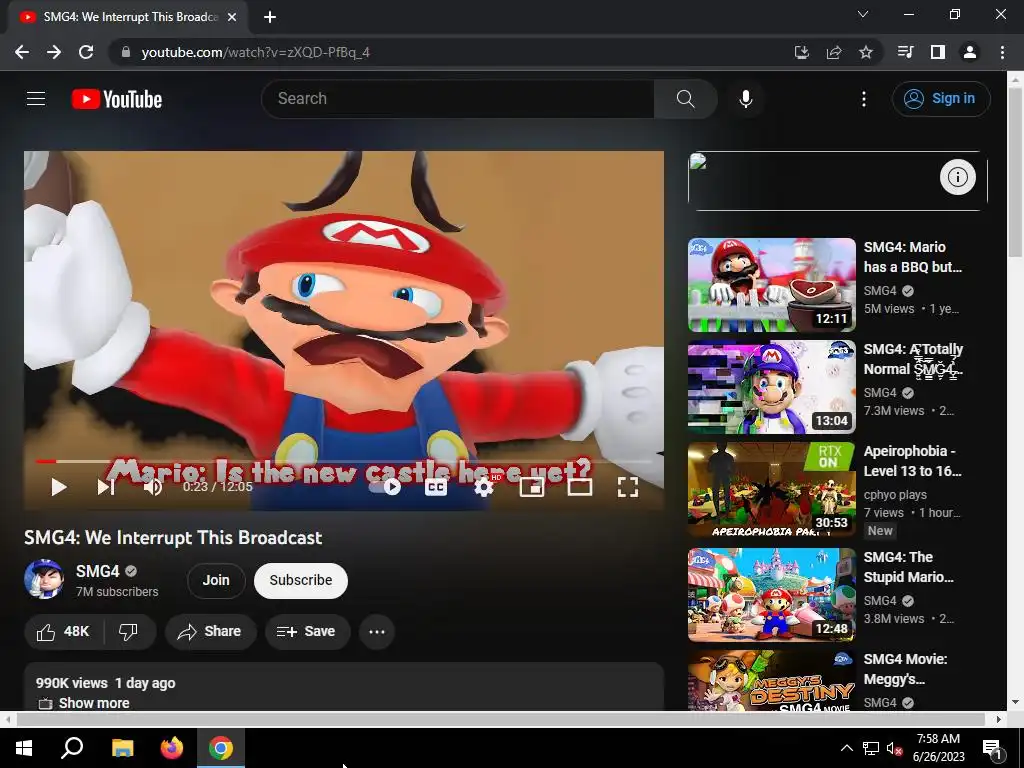Click the horizontal scrollbar
Screen dimensions: 1024x768
click(x=500, y=719)
